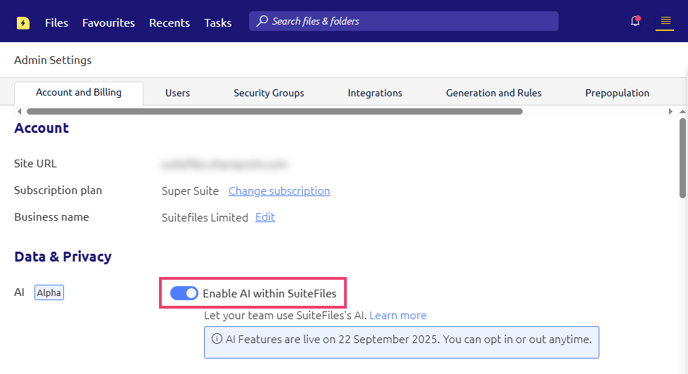The image size is (688, 374).
Task: Go to Recents
Action: click(169, 23)
